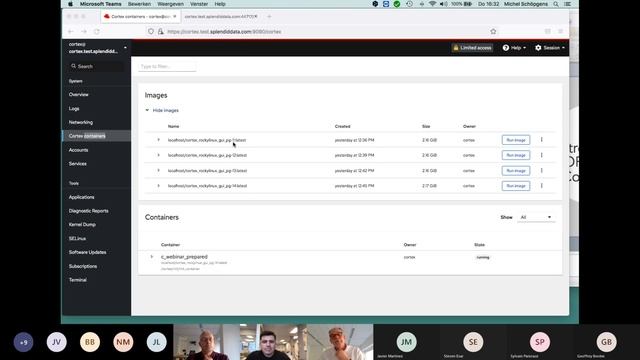The height and width of the screenshot is (360, 640).
Task: Expand the pg-13 image row
Action: tap(158, 171)
